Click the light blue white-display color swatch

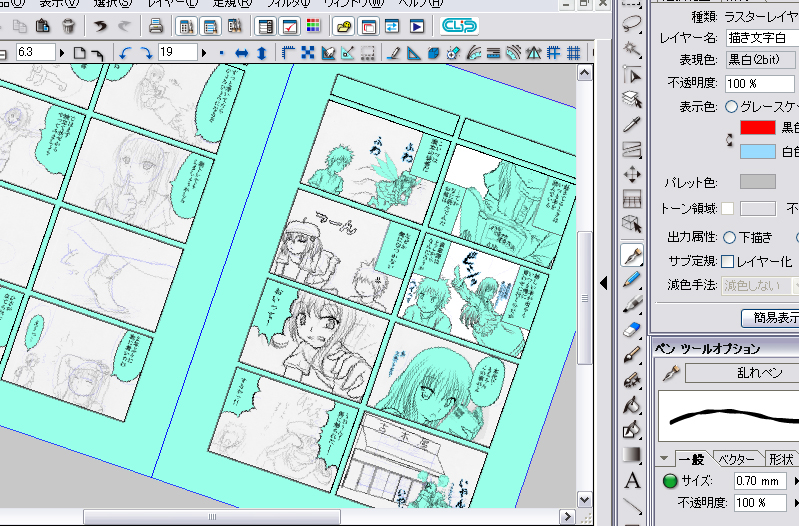(757, 151)
